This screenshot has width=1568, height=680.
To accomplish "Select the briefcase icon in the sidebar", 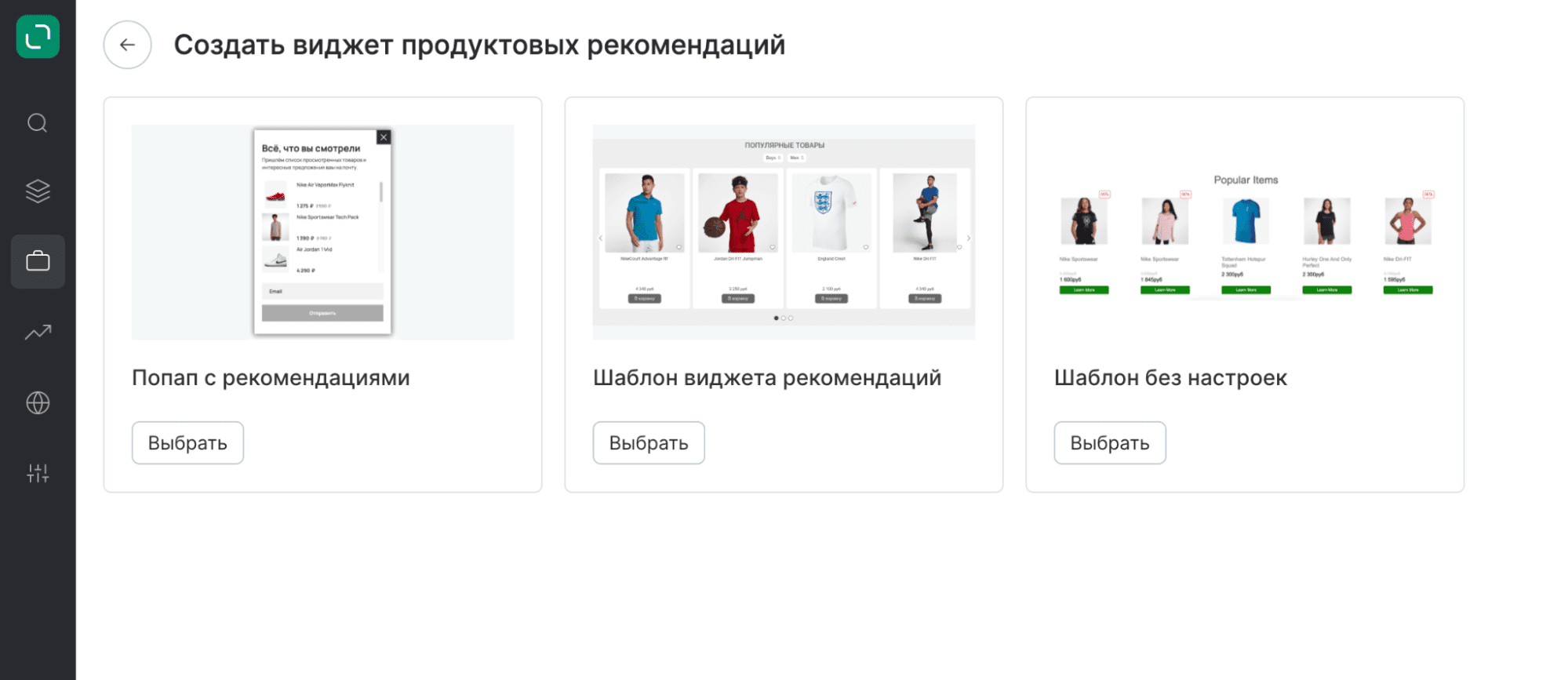I will click(x=38, y=261).
